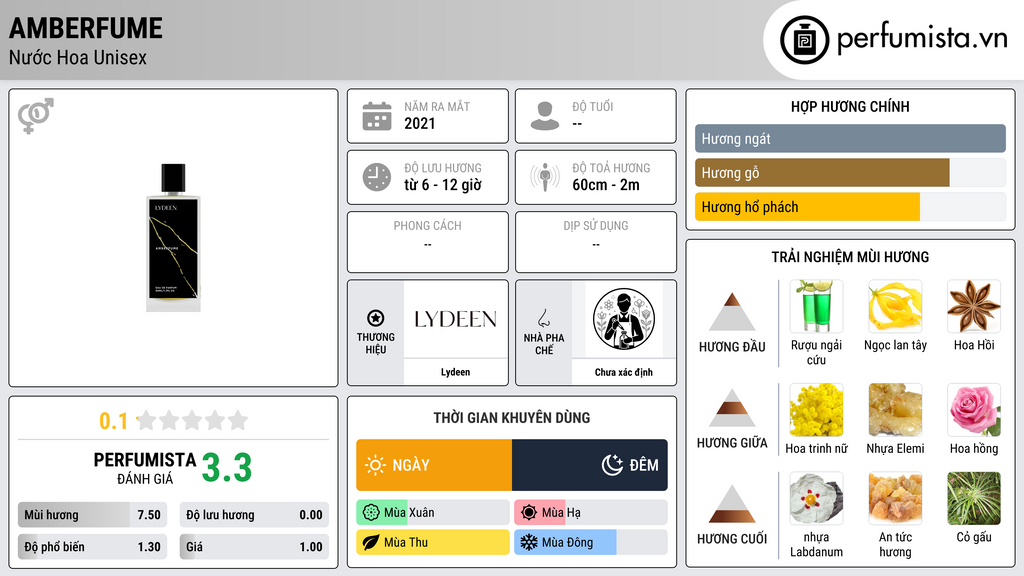
Task: Click the AMBERFUME title heading
Action: pyautogui.click(x=86, y=28)
